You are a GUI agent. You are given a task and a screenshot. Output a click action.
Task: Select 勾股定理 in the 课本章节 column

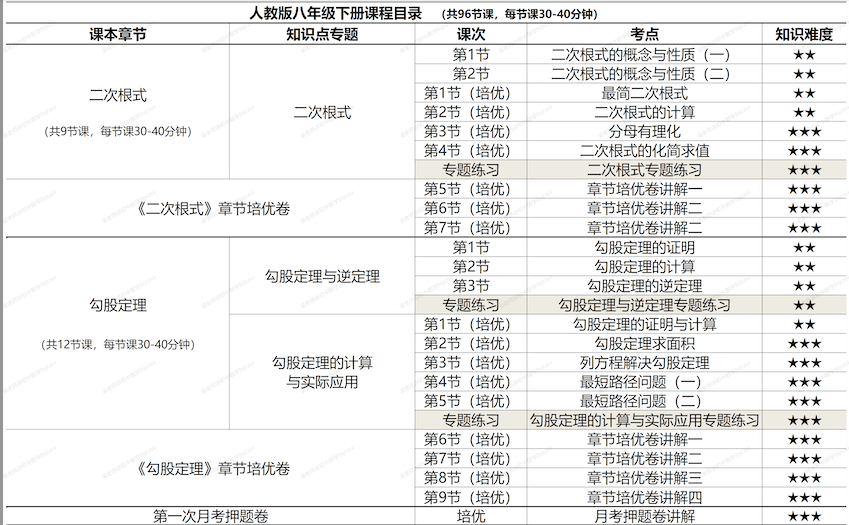(117, 305)
